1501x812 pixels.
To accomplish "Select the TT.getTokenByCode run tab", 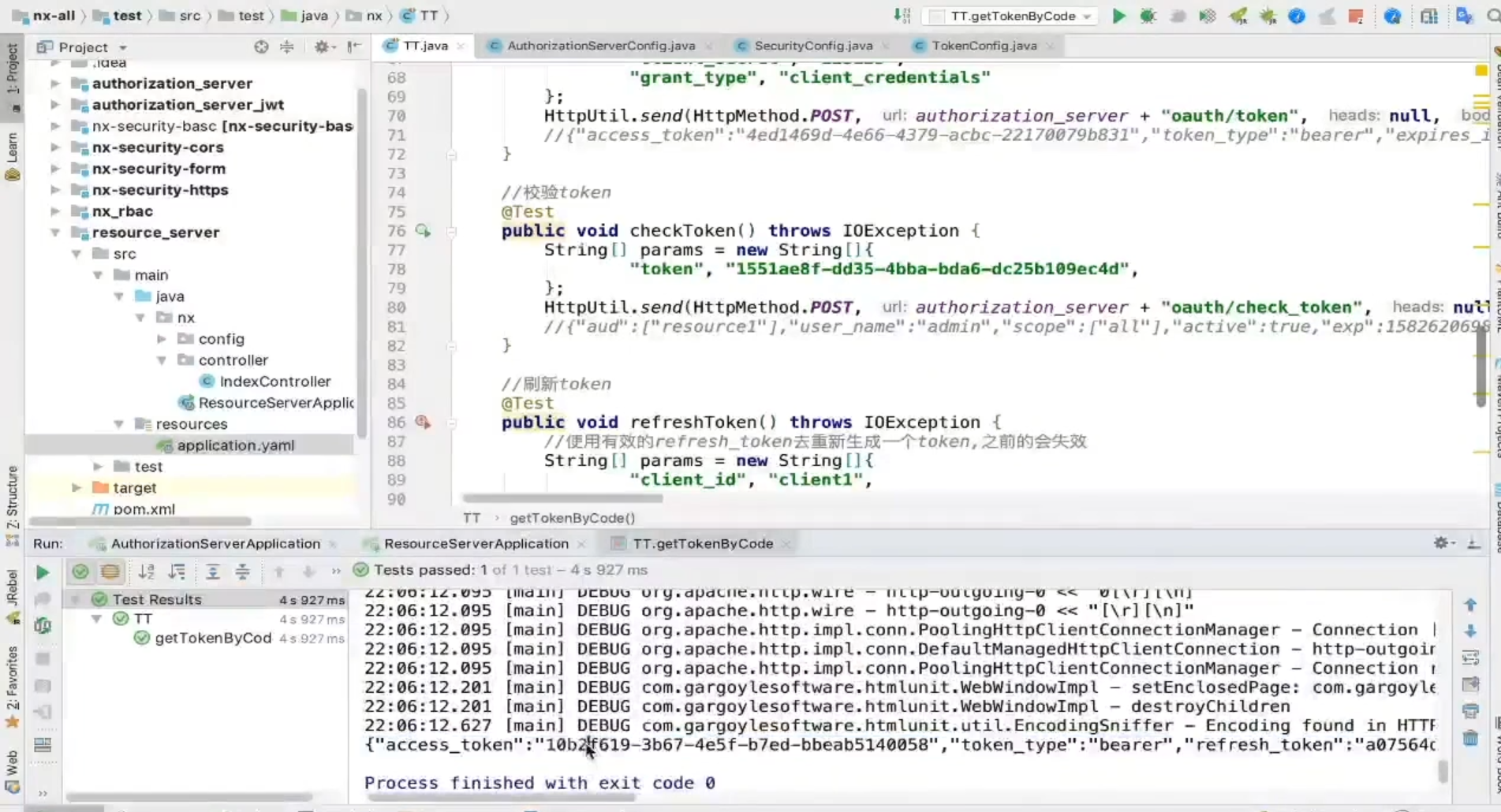I will tap(702, 543).
